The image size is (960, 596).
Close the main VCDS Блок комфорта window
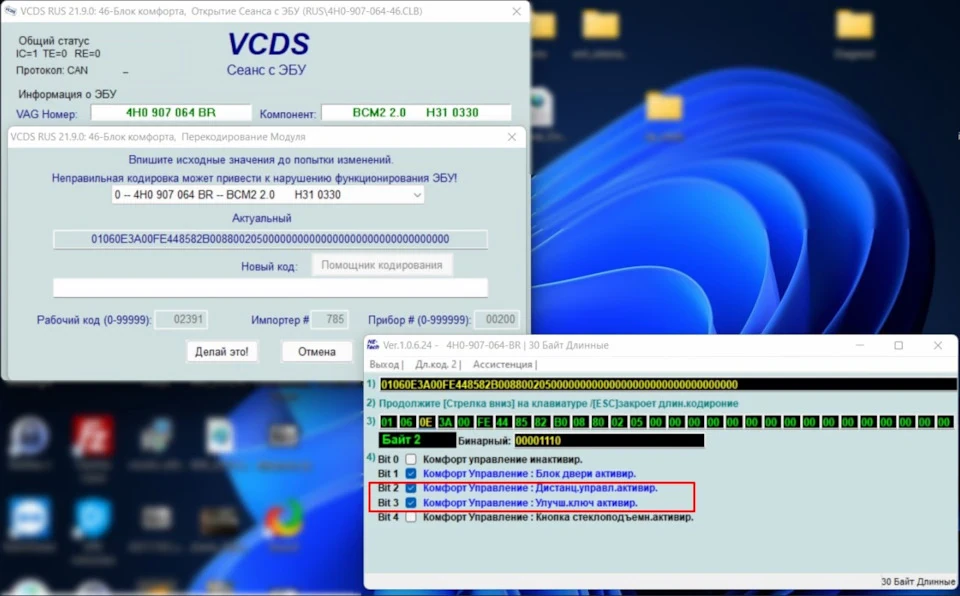(x=517, y=11)
